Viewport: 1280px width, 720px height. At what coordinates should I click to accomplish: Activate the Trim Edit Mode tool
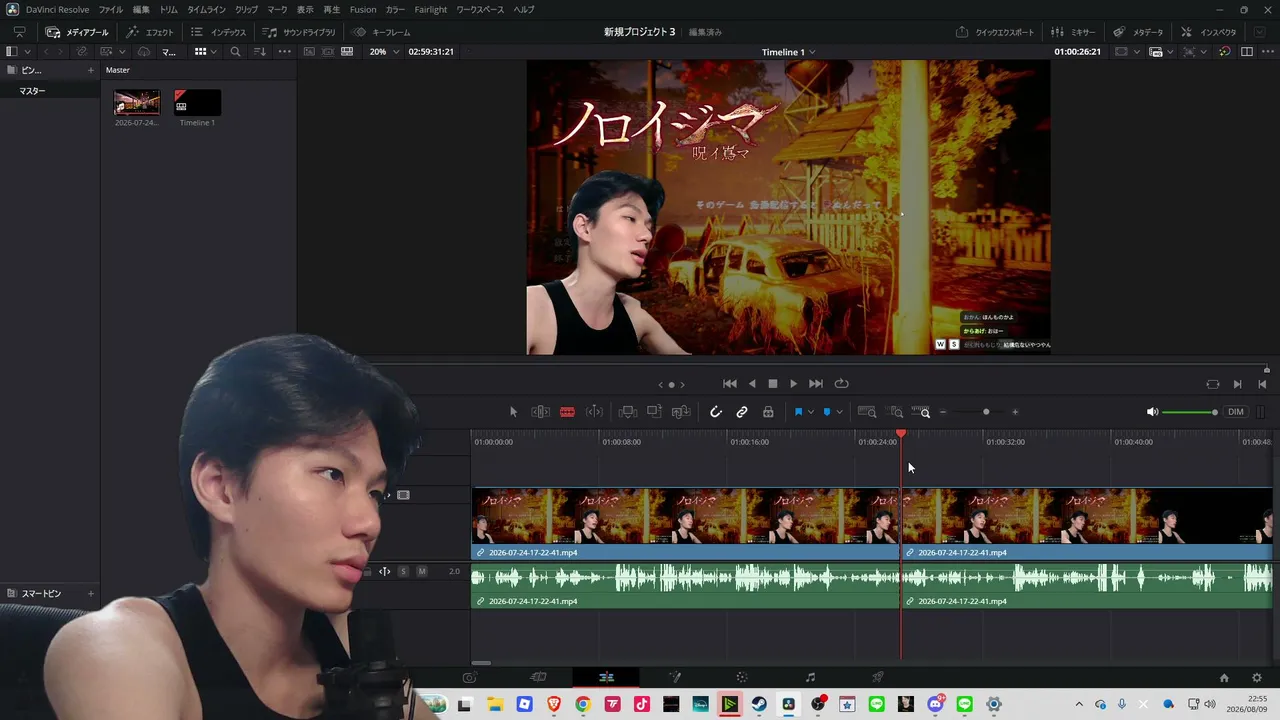tap(540, 412)
